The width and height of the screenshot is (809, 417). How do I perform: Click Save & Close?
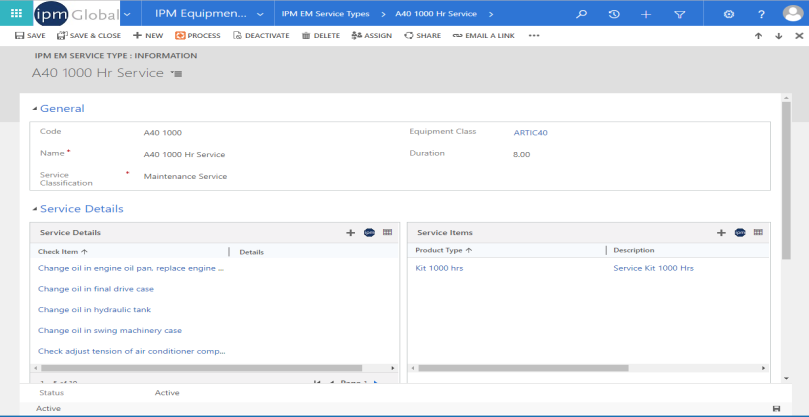pos(89,36)
